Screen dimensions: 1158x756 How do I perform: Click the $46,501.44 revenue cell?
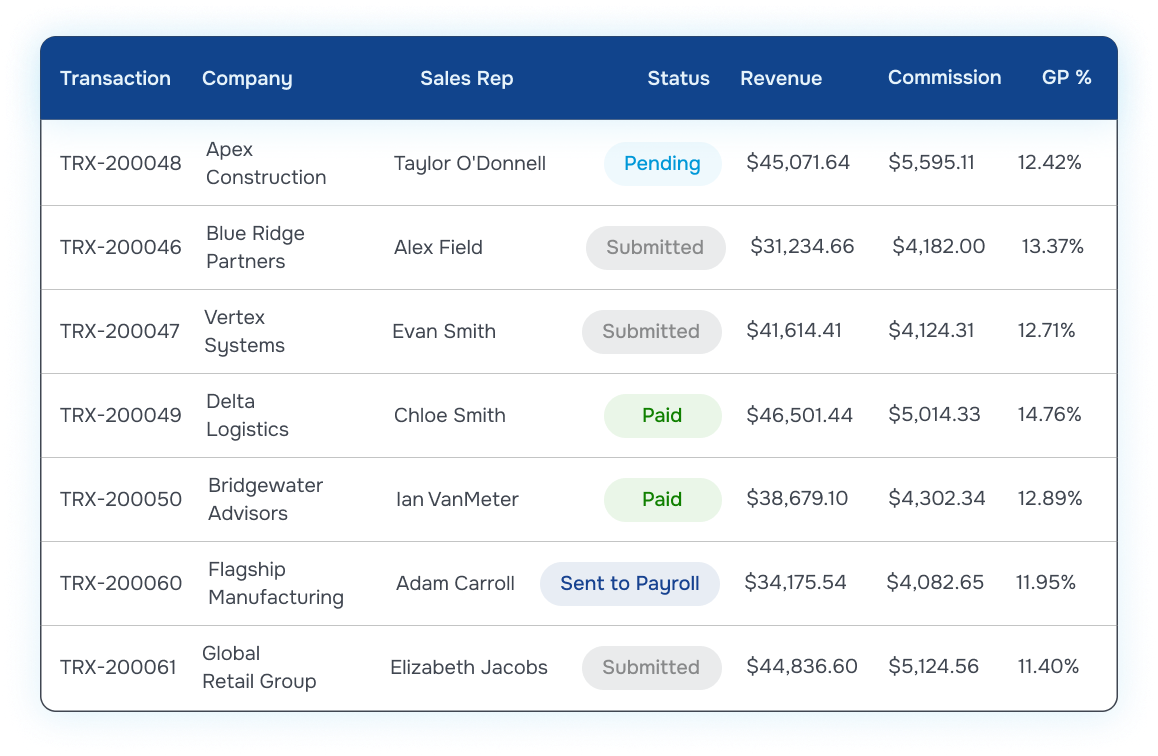[x=799, y=415]
